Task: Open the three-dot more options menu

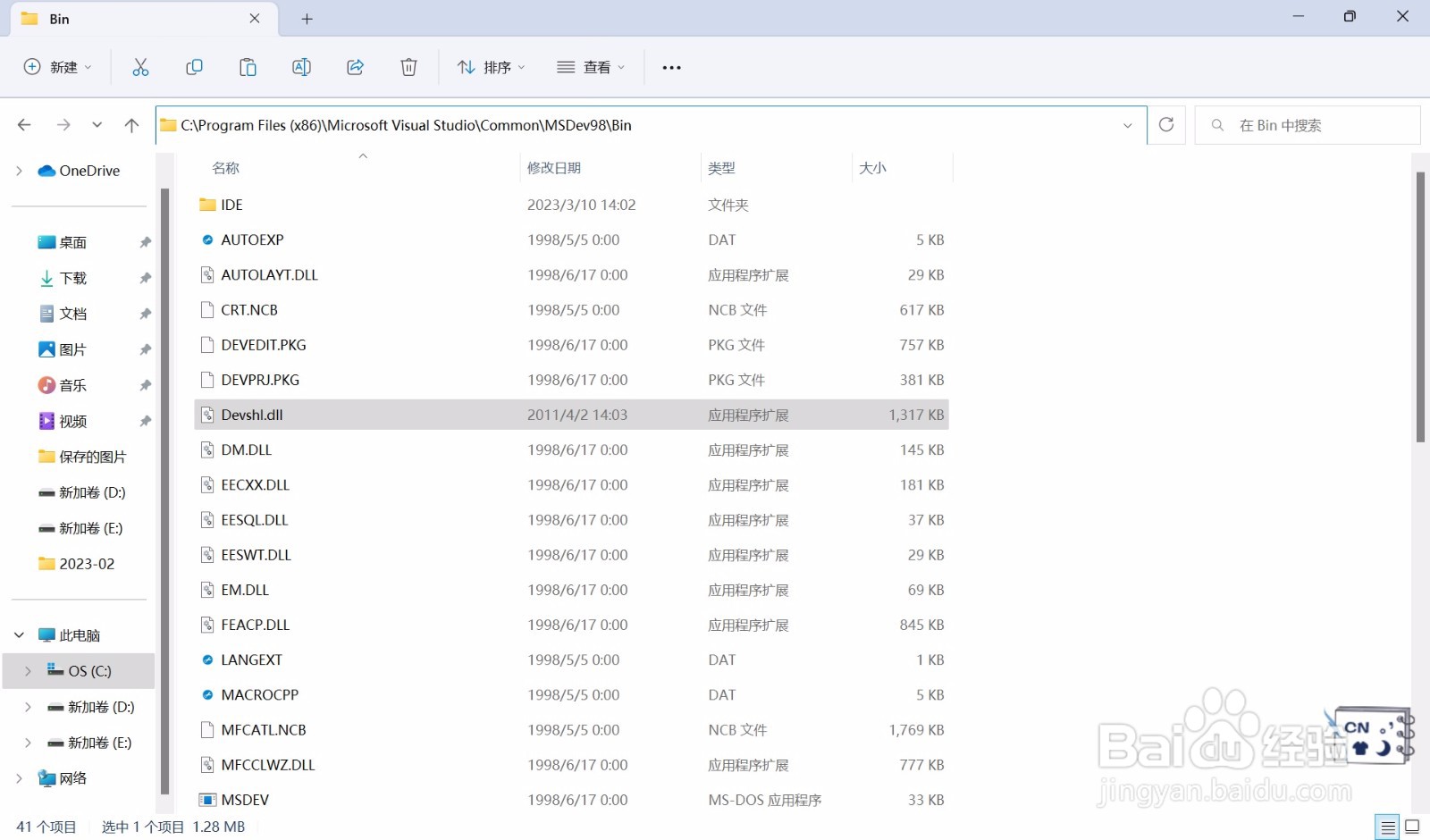Action: [672, 67]
